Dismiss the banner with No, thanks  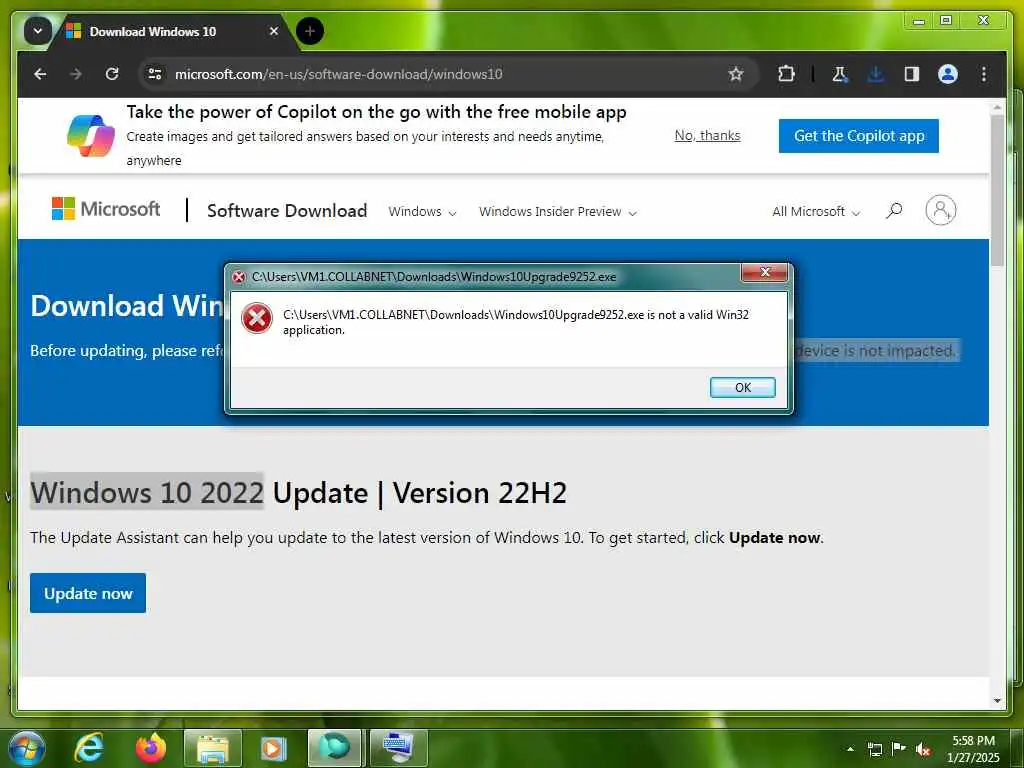707,135
